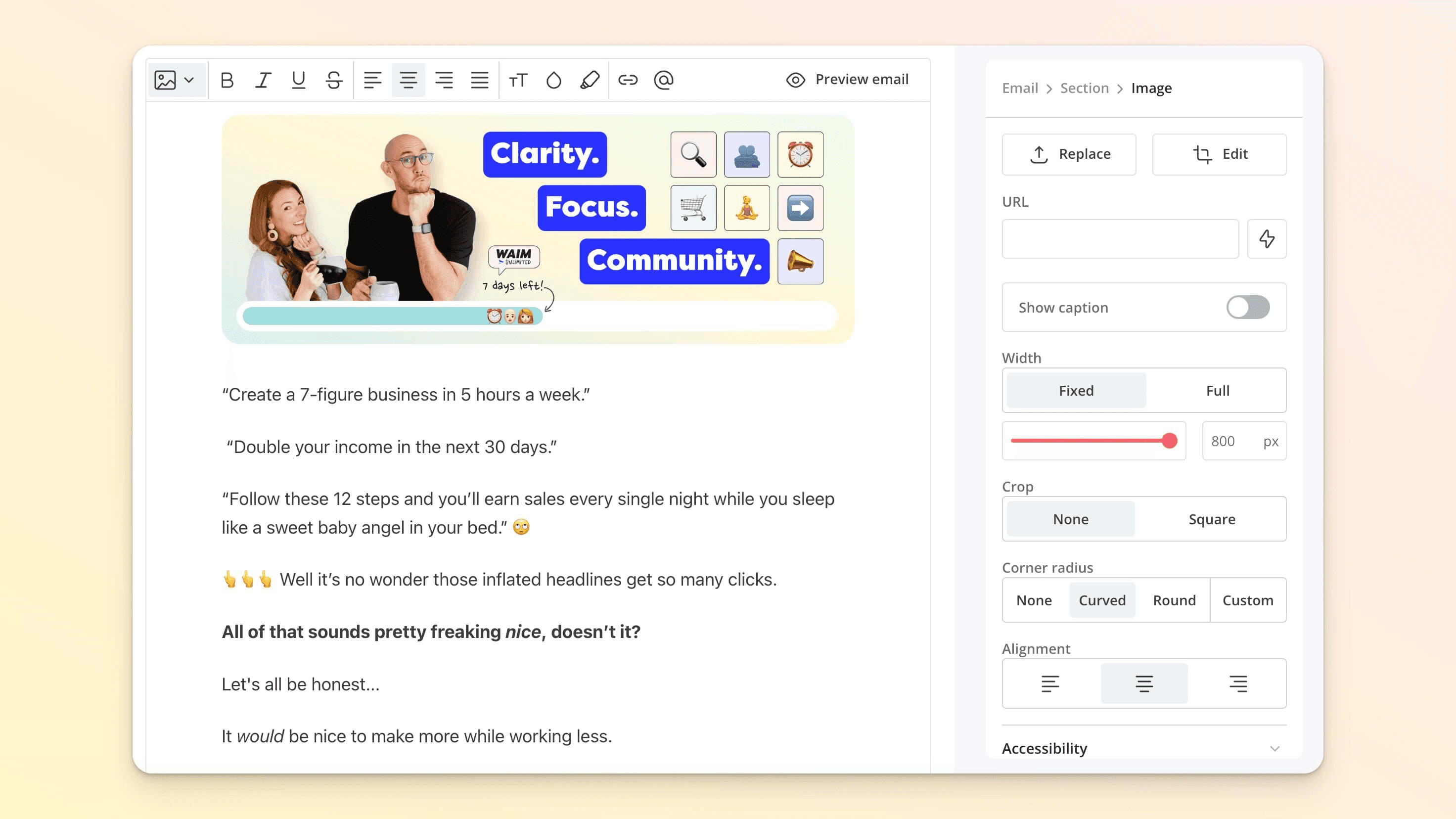Choose Square crop option
The height and width of the screenshot is (819, 1456).
point(1211,519)
